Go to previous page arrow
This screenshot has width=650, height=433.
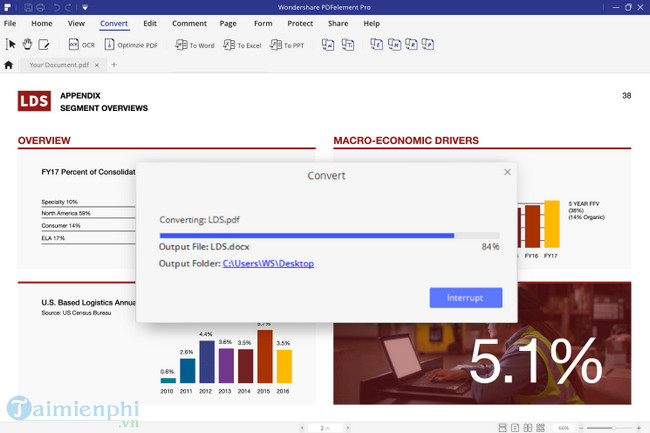302,428
